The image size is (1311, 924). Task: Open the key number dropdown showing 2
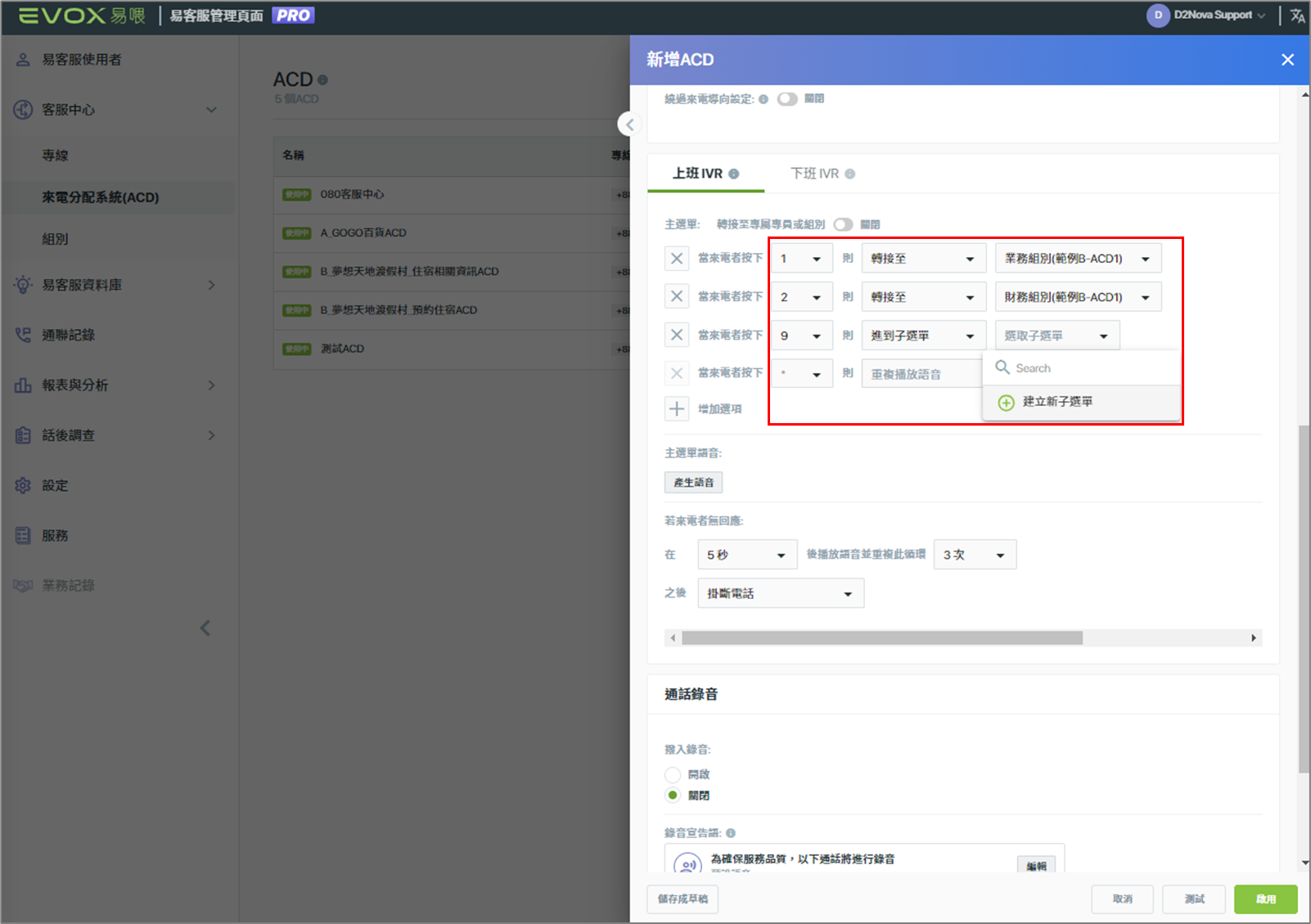coord(801,297)
